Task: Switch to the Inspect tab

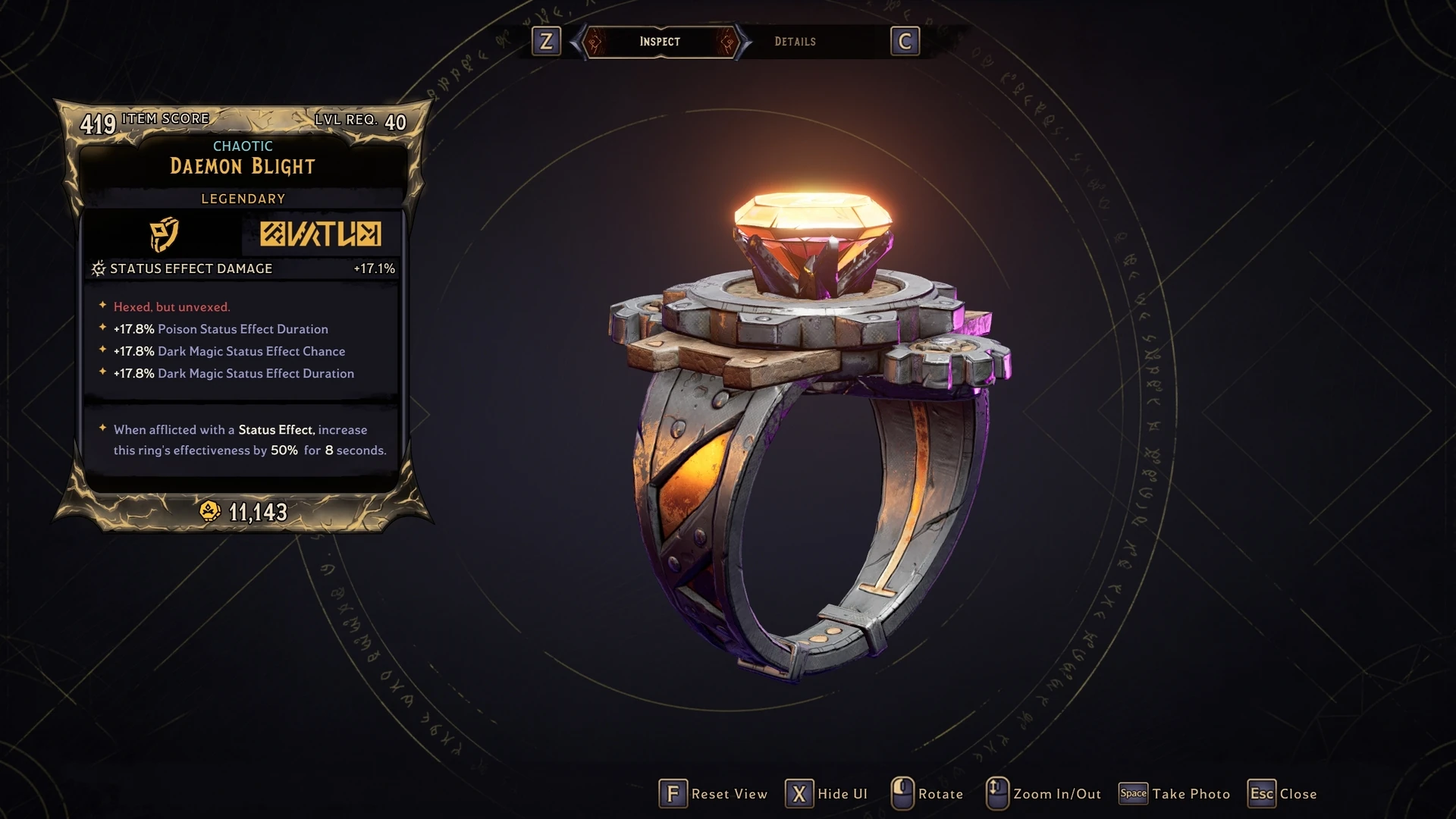Action: tap(660, 42)
